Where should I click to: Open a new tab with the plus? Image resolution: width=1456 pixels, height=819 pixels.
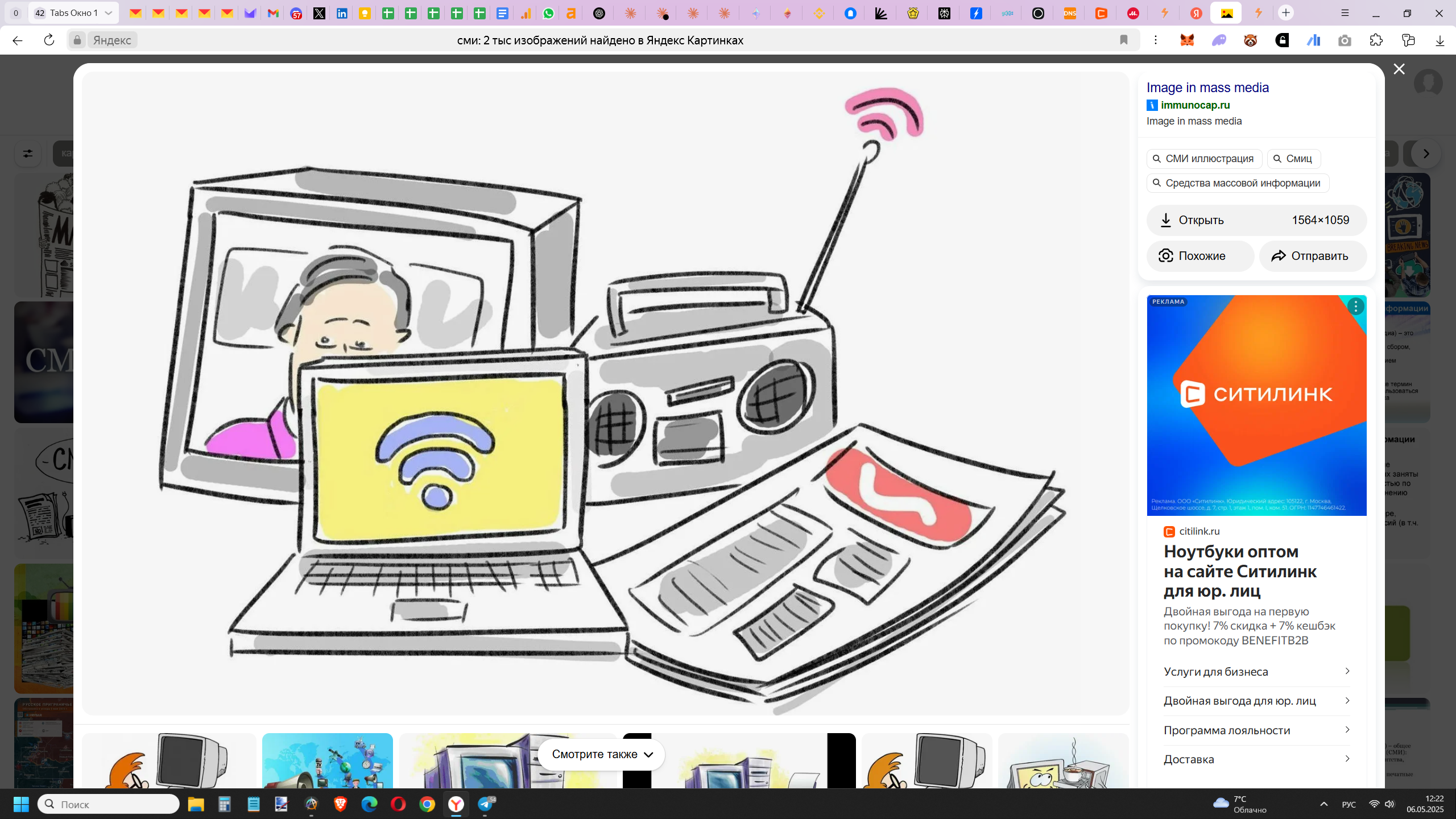click(1286, 13)
